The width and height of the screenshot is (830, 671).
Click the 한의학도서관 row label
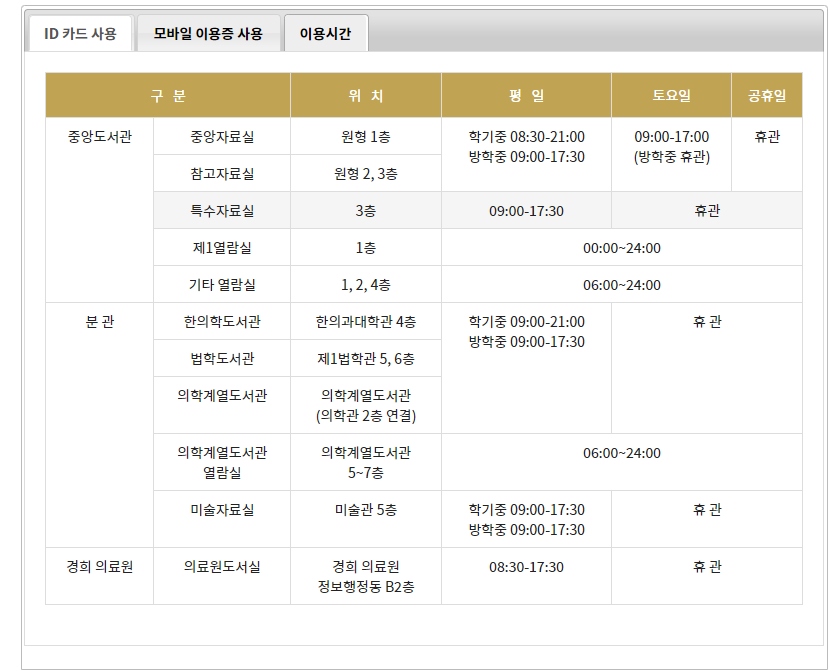click(222, 322)
